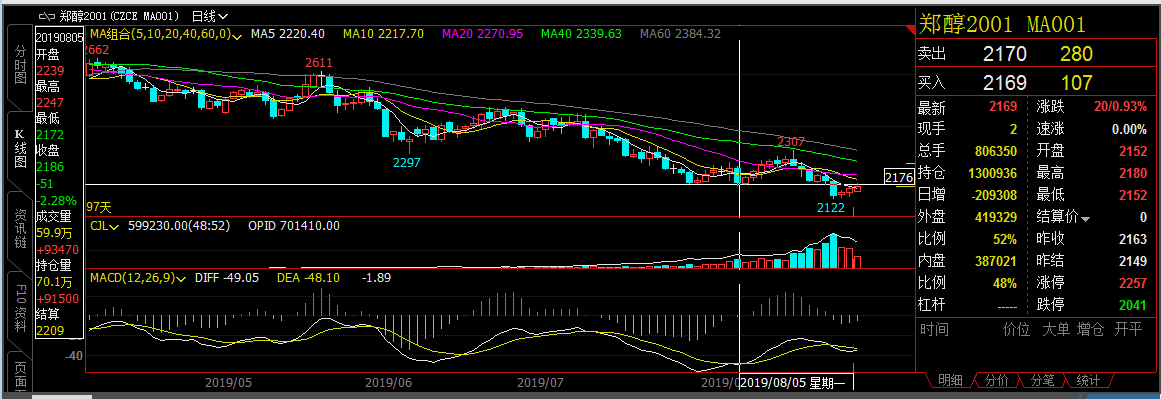Click the 2176 price tag on the axis
The image size is (1161, 399).
tap(898, 177)
